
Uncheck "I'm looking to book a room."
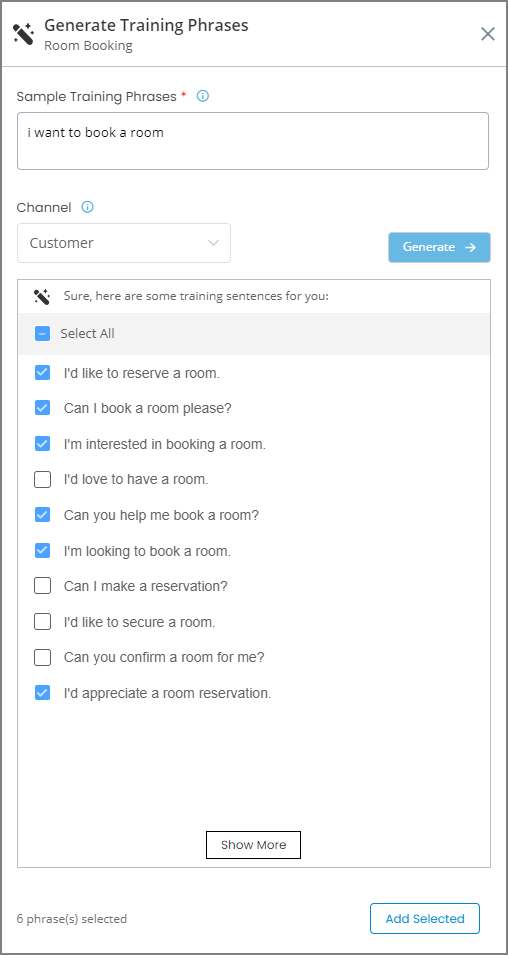pyautogui.click(x=42, y=551)
